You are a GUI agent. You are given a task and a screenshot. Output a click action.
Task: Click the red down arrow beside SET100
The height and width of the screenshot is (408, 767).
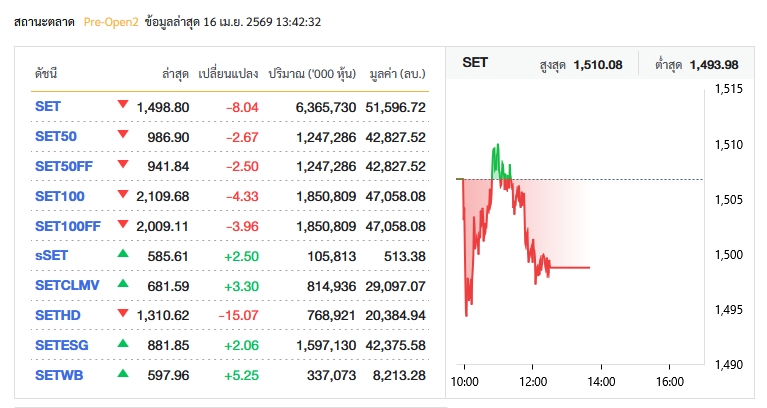[x=123, y=195]
